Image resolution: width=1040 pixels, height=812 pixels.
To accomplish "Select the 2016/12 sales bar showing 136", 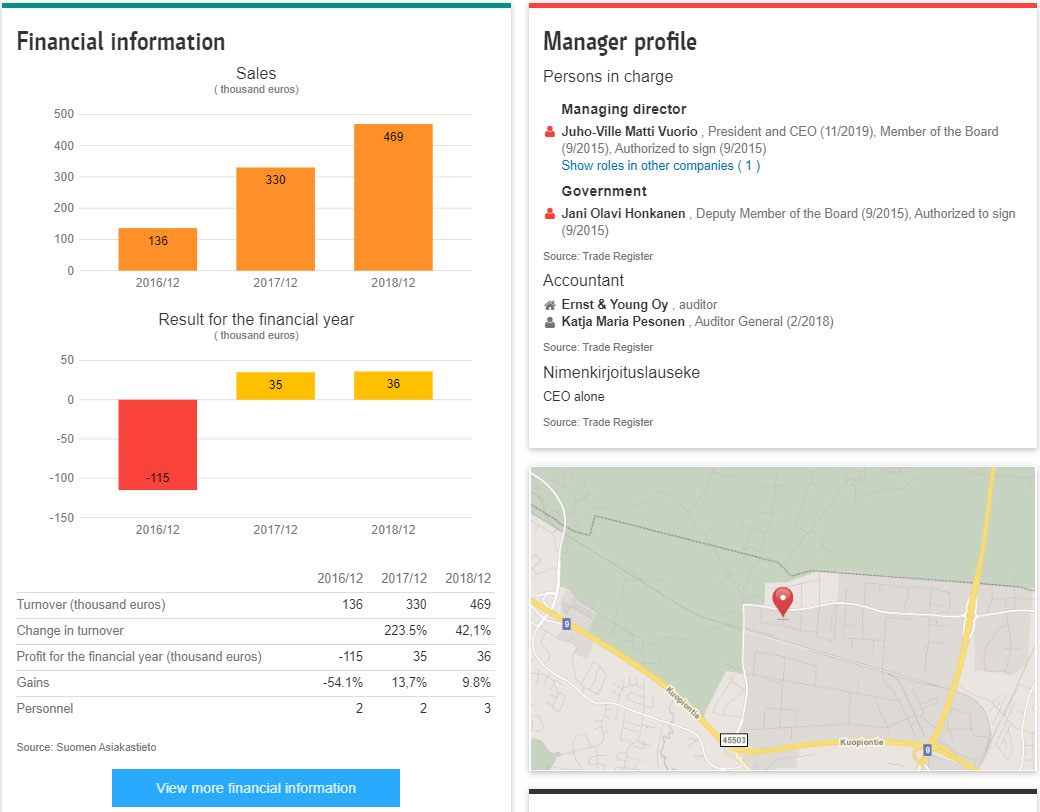I will pyautogui.click(x=158, y=249).
